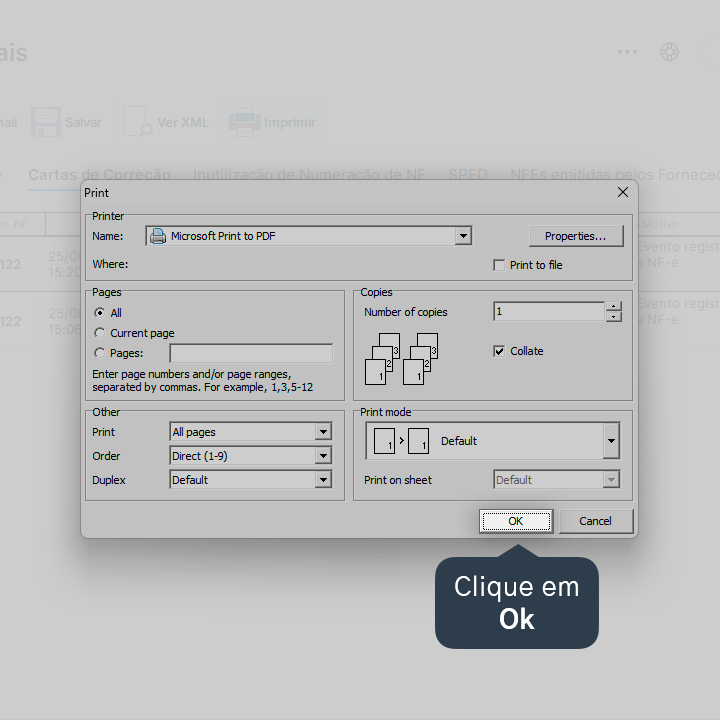Decrease number of copies with down arrow
This screenshot has width=720, height=720.
pyautogui.click(x=613, y=317)
